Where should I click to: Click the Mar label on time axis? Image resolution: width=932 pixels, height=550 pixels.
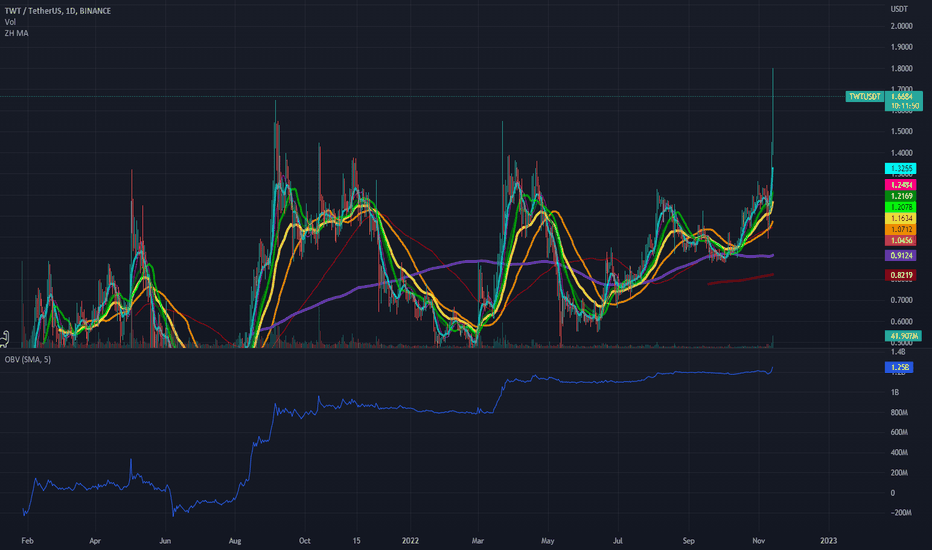click(478, 541)
